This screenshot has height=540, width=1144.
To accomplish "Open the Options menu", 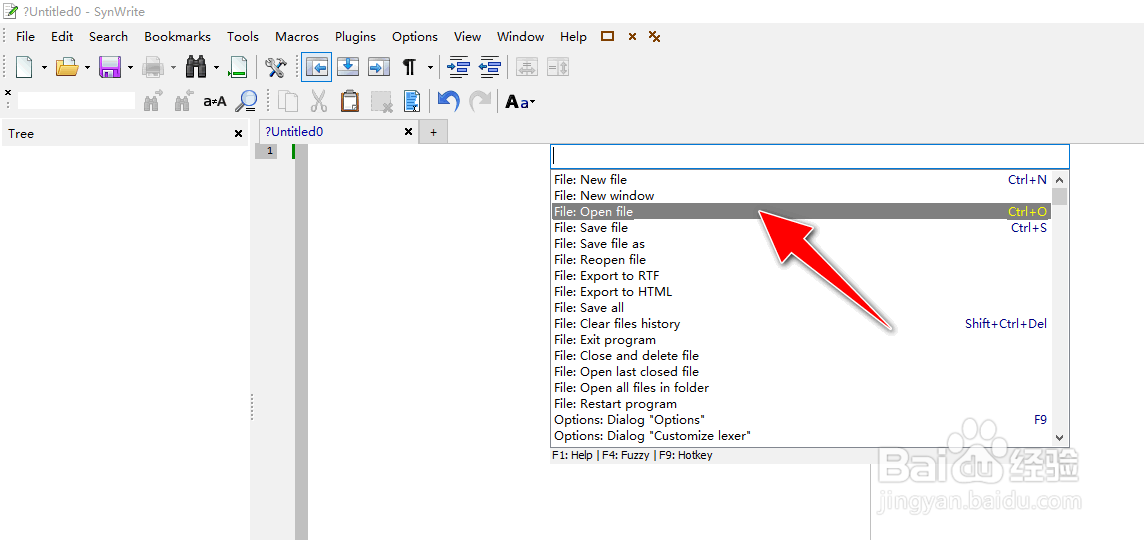I will click(x=414, y=36).
